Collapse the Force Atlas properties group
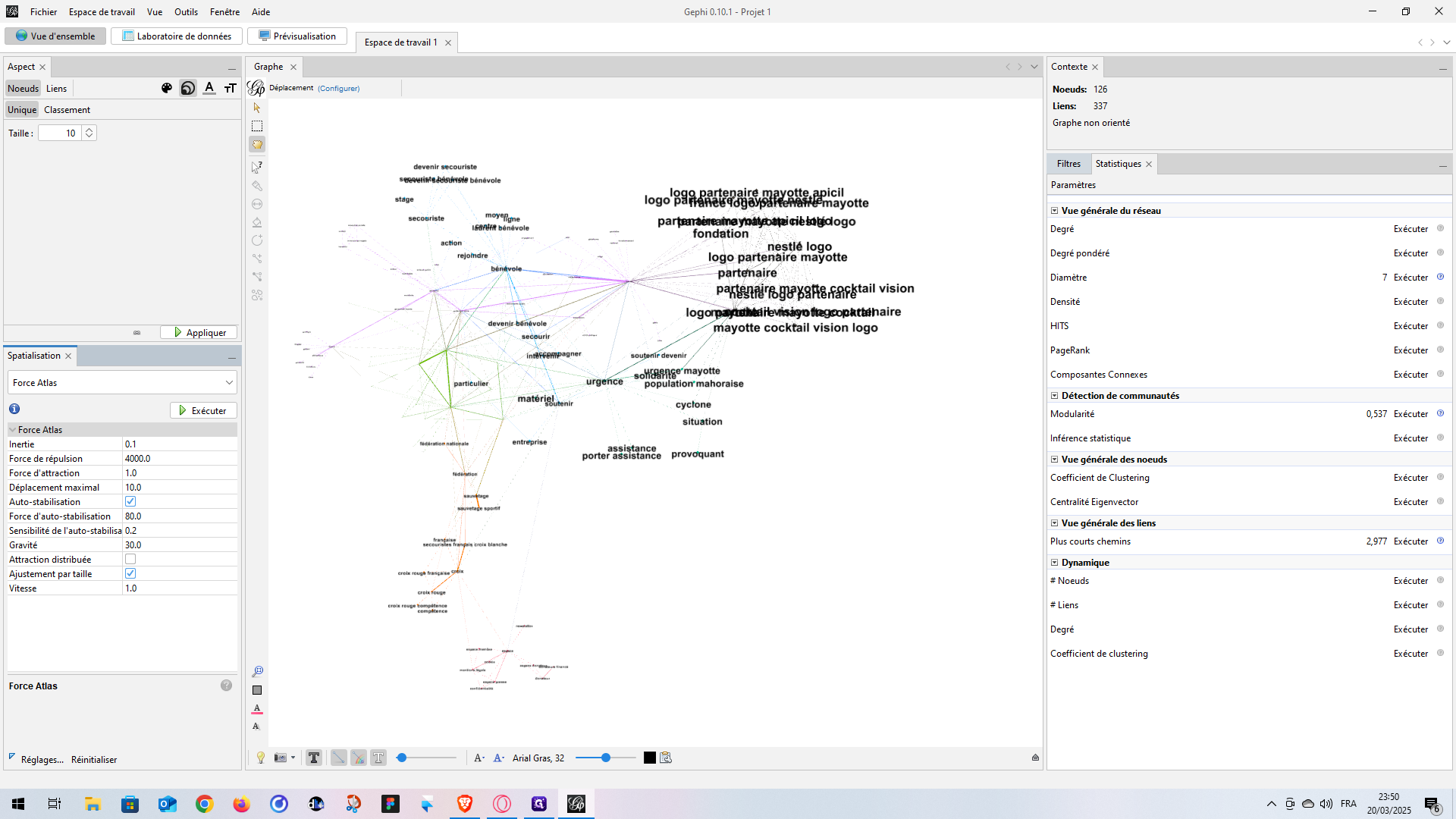This screenshot has width=1456, height=819. click(12, 429)
